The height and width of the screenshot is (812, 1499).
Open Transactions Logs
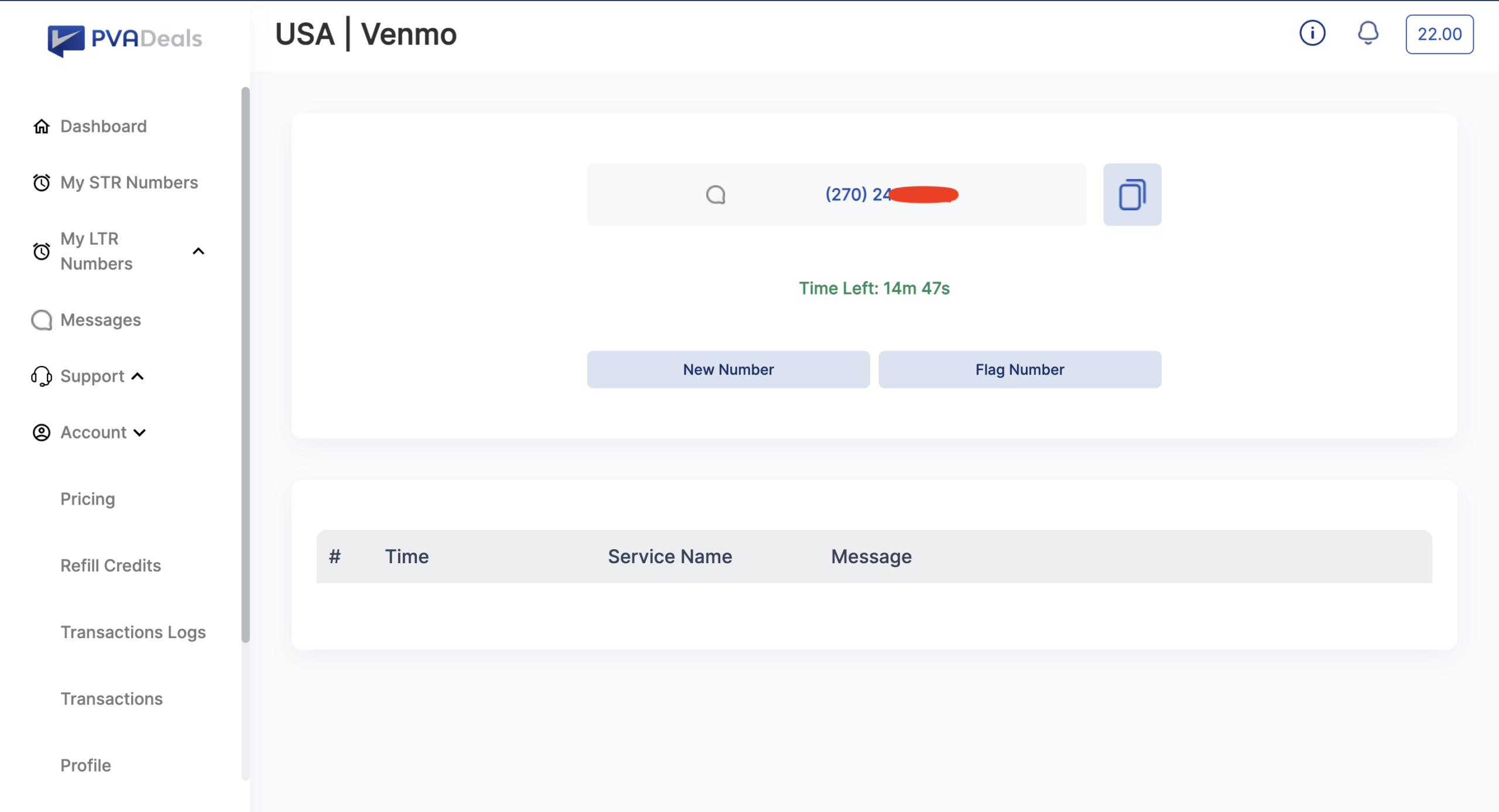(134, 632)
